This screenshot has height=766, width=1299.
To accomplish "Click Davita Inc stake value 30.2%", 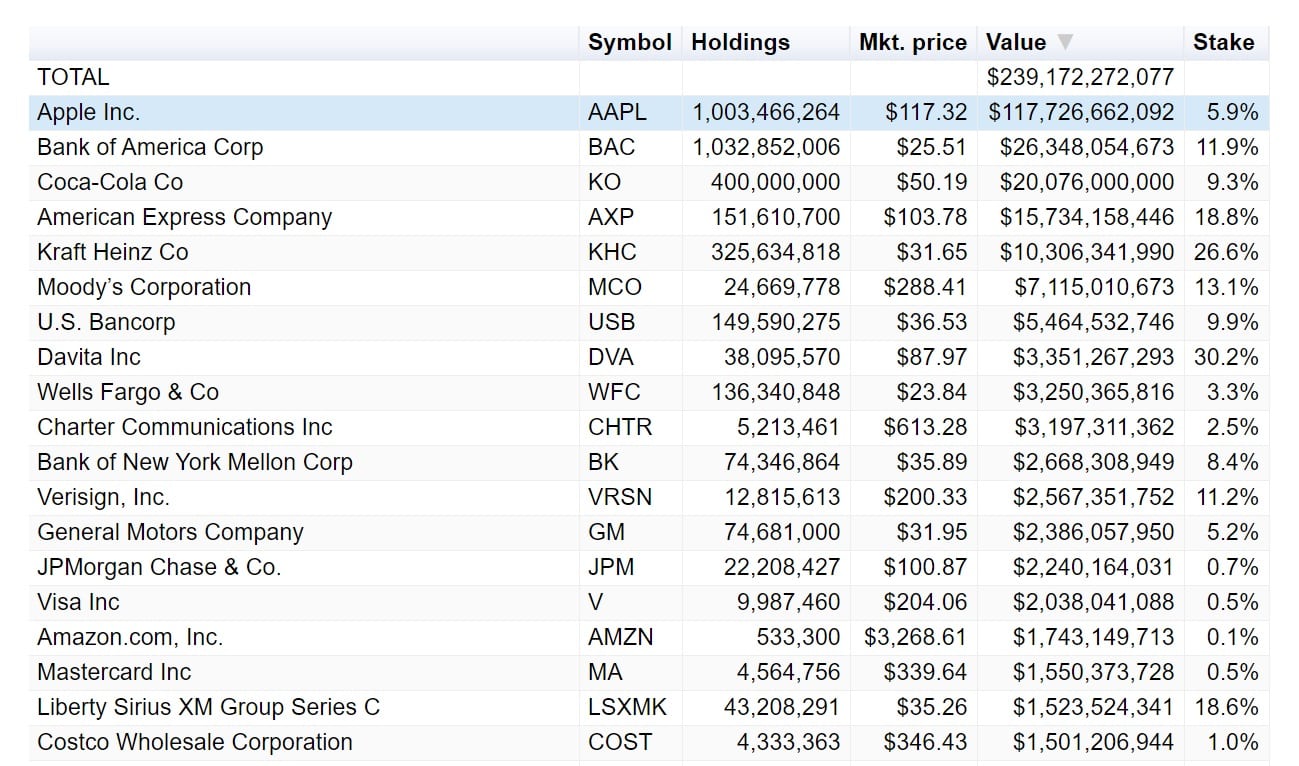I will 1225,357.
